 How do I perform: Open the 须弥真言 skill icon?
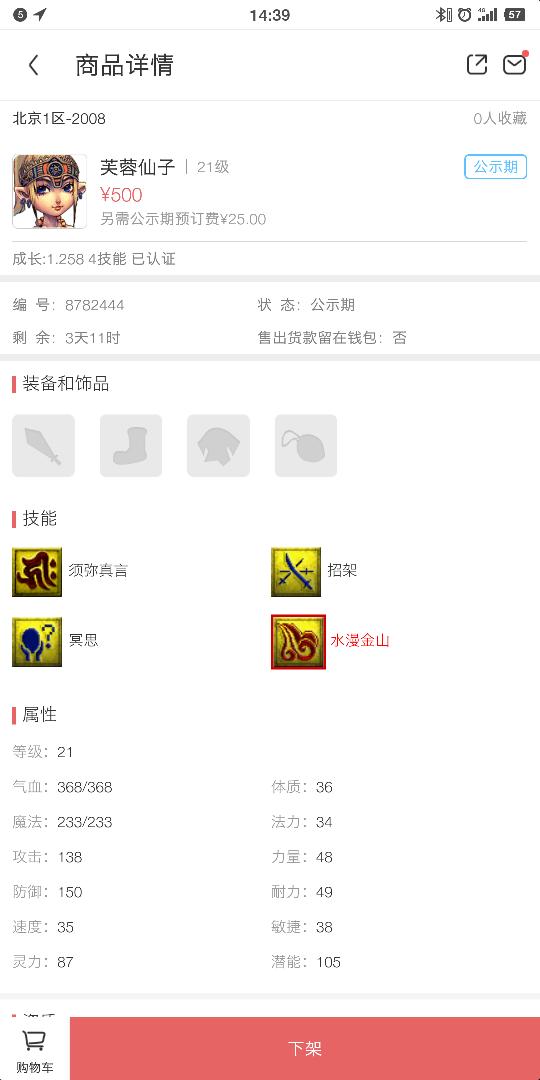[37, 572]
